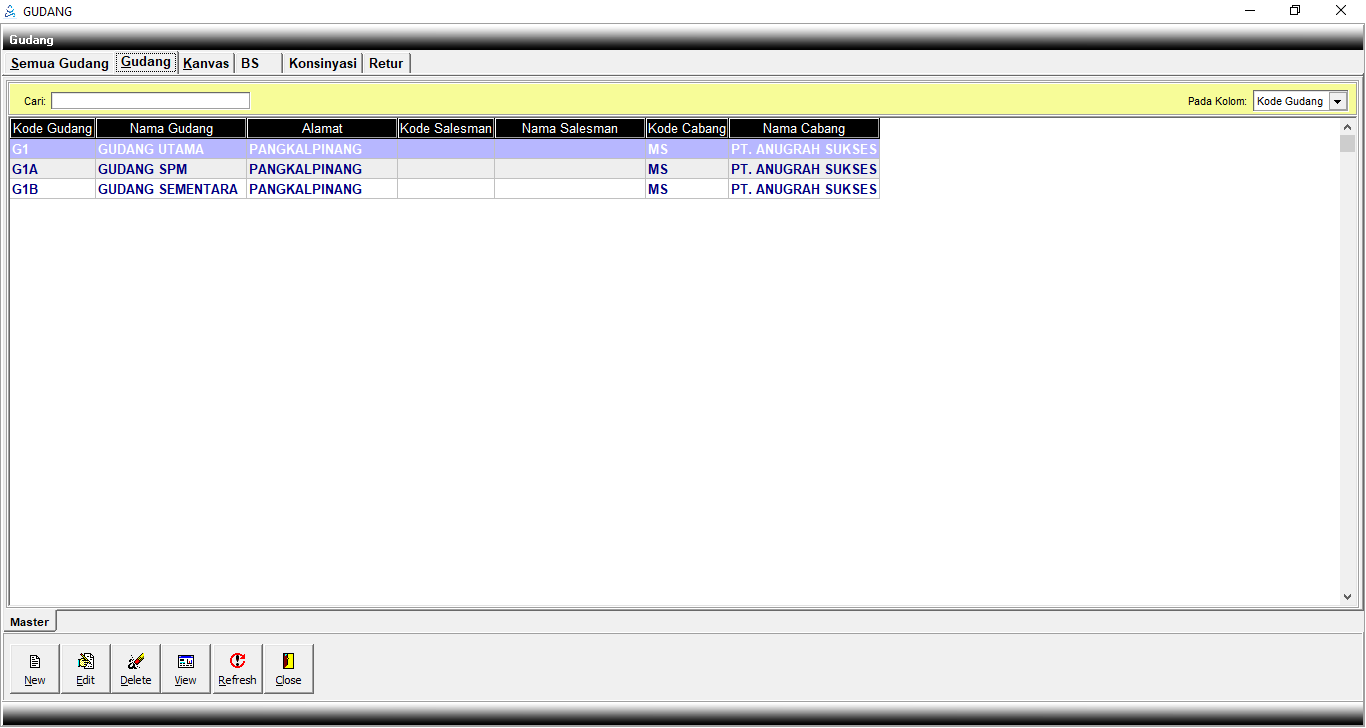This screenshot has height=728, width=1366.
Task: Open the Kanvas tab
Action: pyautogui.click(x=206, y=63)
